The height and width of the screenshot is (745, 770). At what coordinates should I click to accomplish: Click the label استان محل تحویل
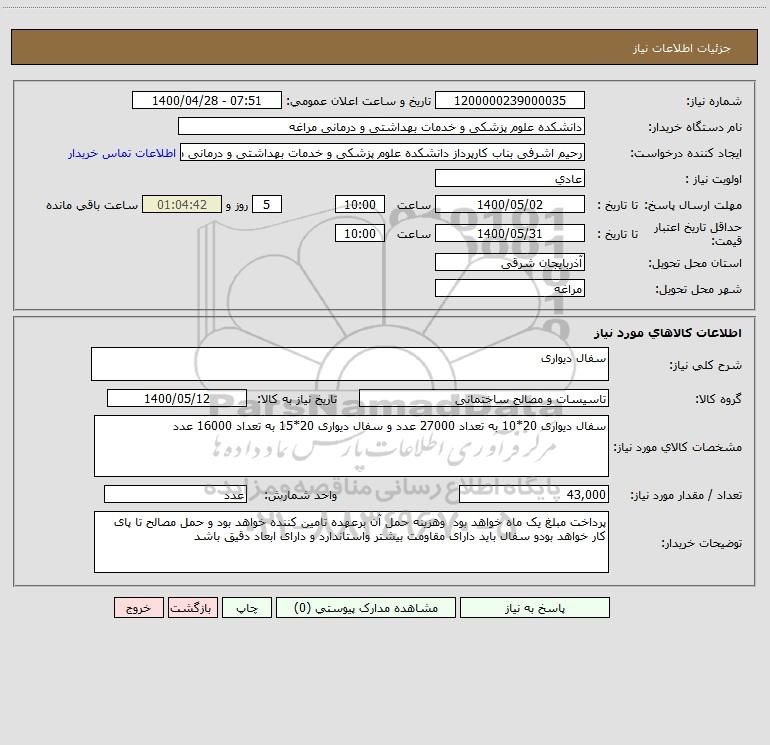(x=695, y=263)
